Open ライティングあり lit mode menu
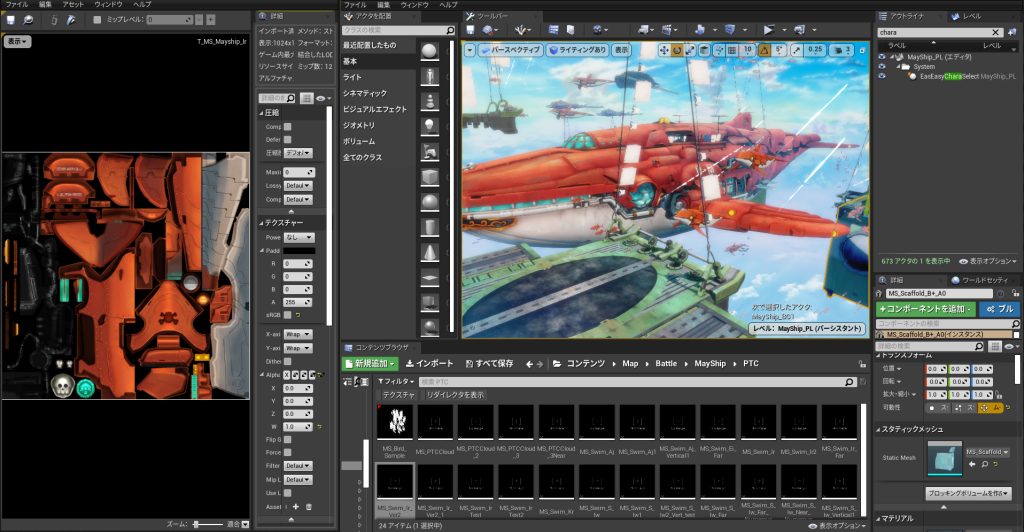 click(577, 50)
